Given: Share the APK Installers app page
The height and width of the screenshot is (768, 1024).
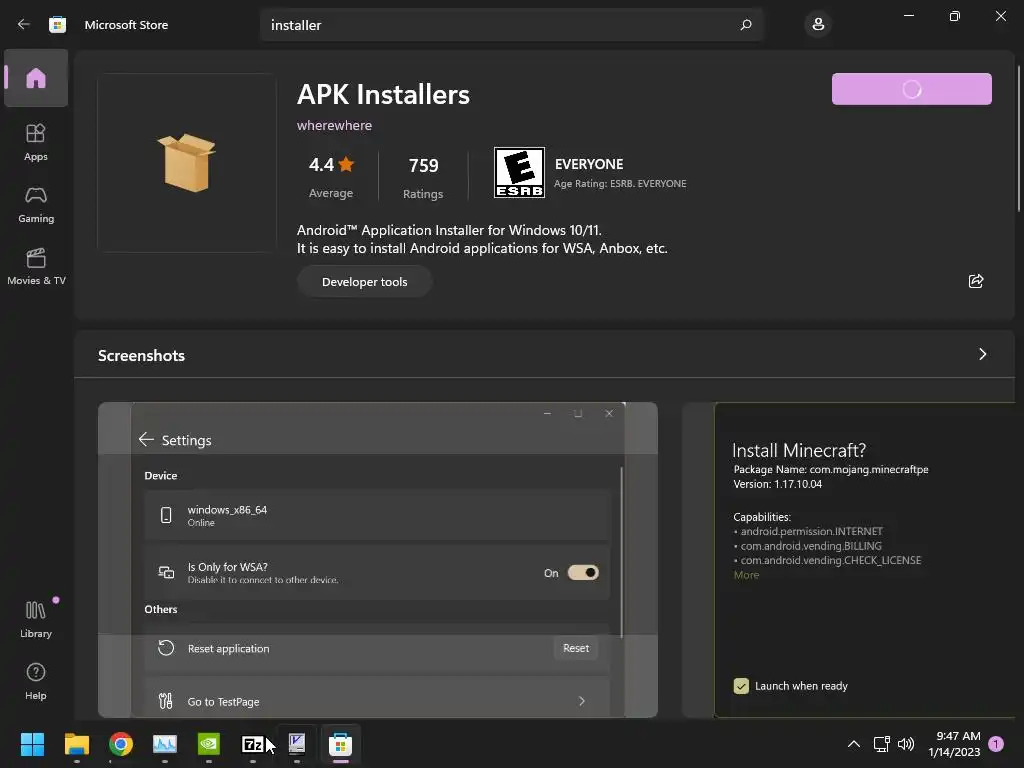Looking at the screenshot, I should pos(976,281).
